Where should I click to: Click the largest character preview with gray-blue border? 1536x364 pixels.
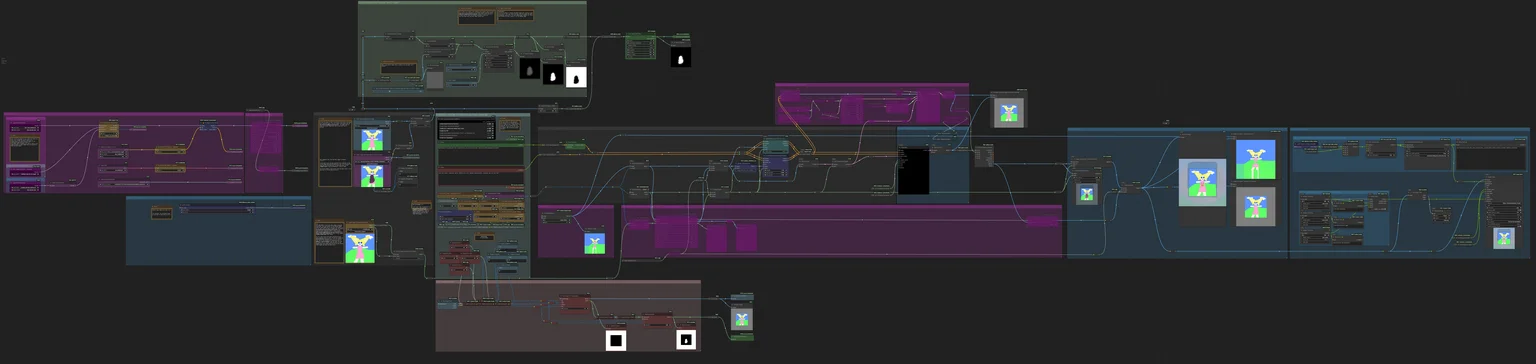pos(1203,183)
